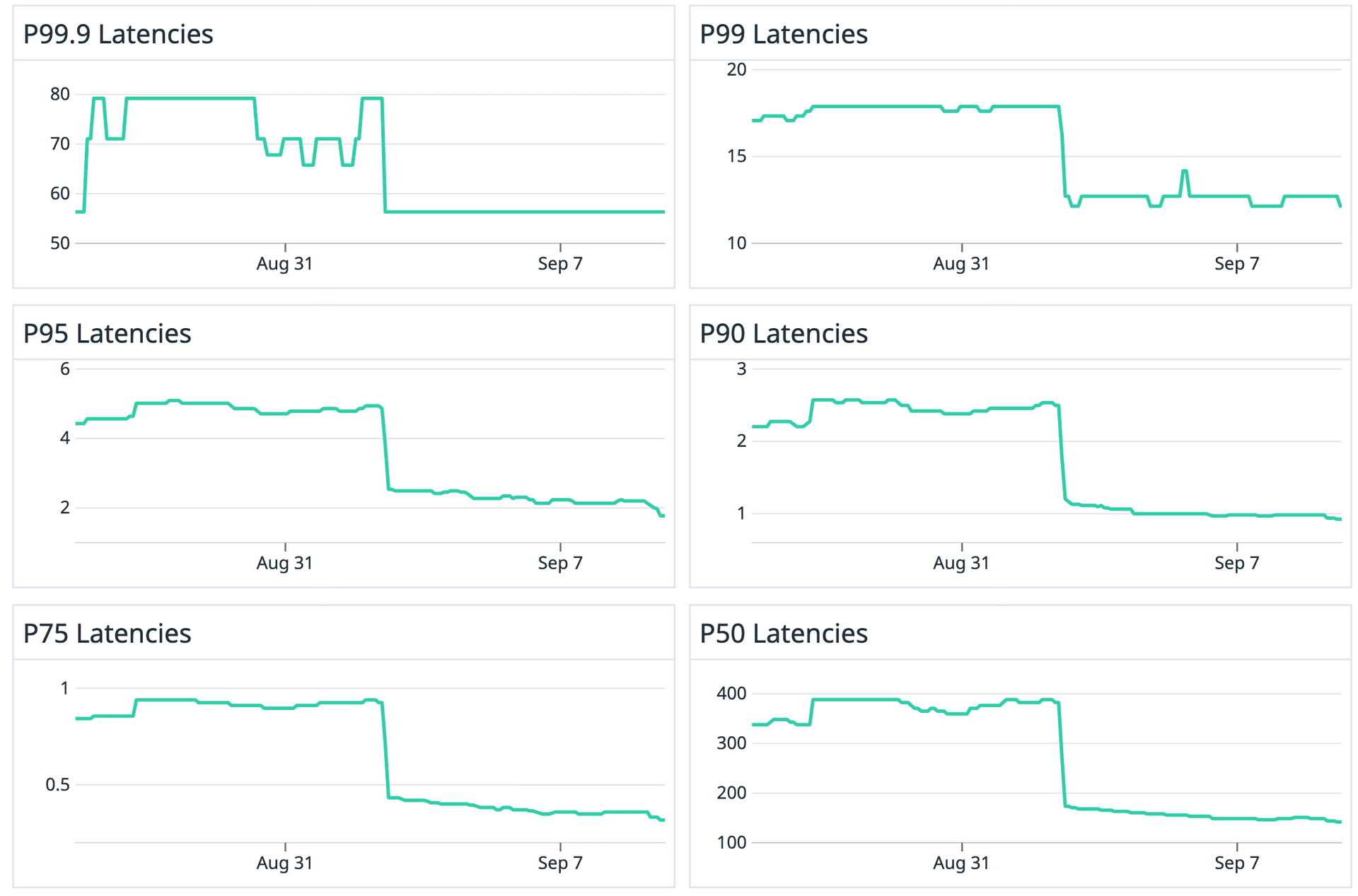
Task: Select the P50 Latencies chart title
Action: (x=784, y=634)
